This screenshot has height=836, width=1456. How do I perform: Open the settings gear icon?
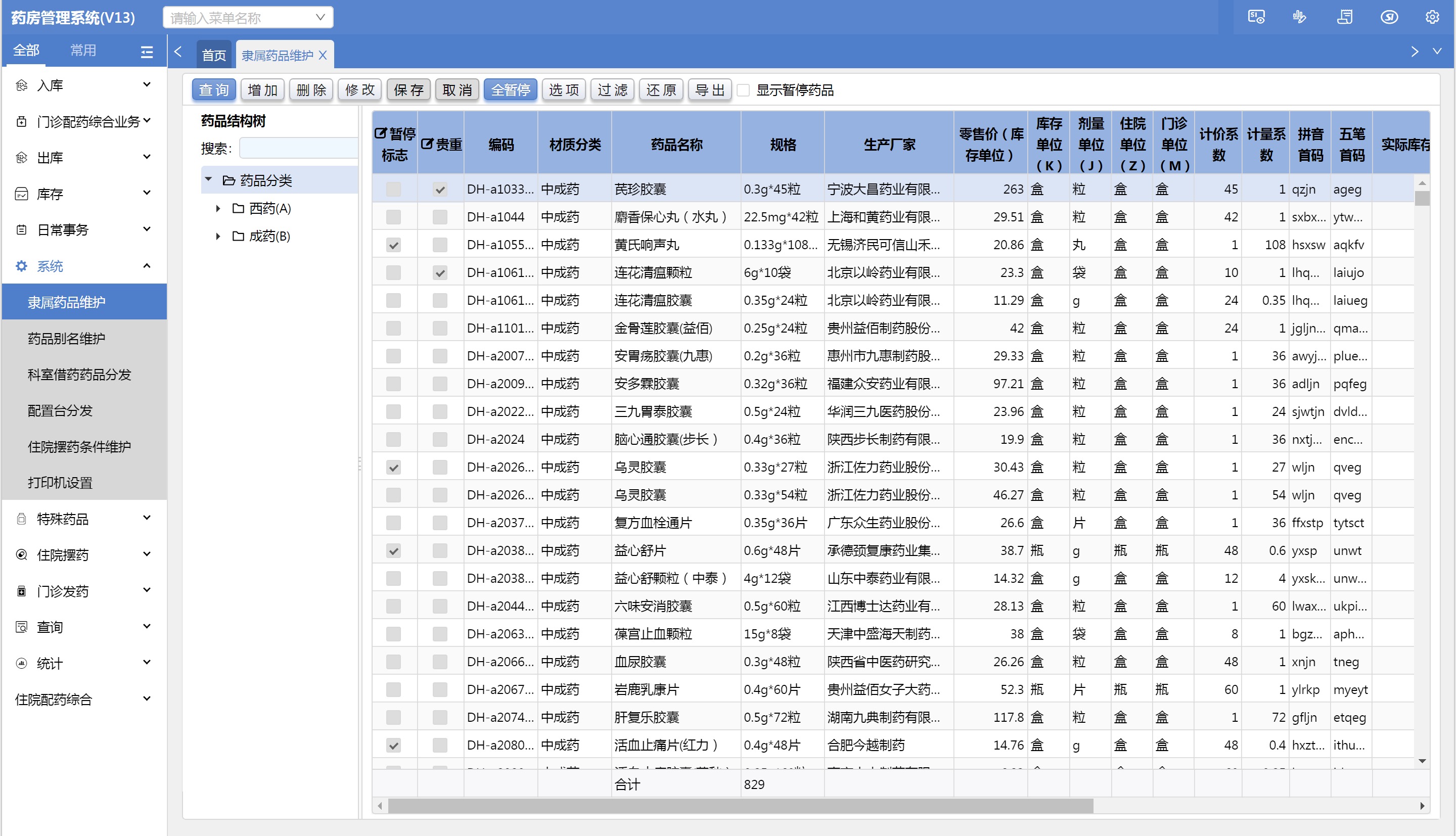tap(1432, 17)
